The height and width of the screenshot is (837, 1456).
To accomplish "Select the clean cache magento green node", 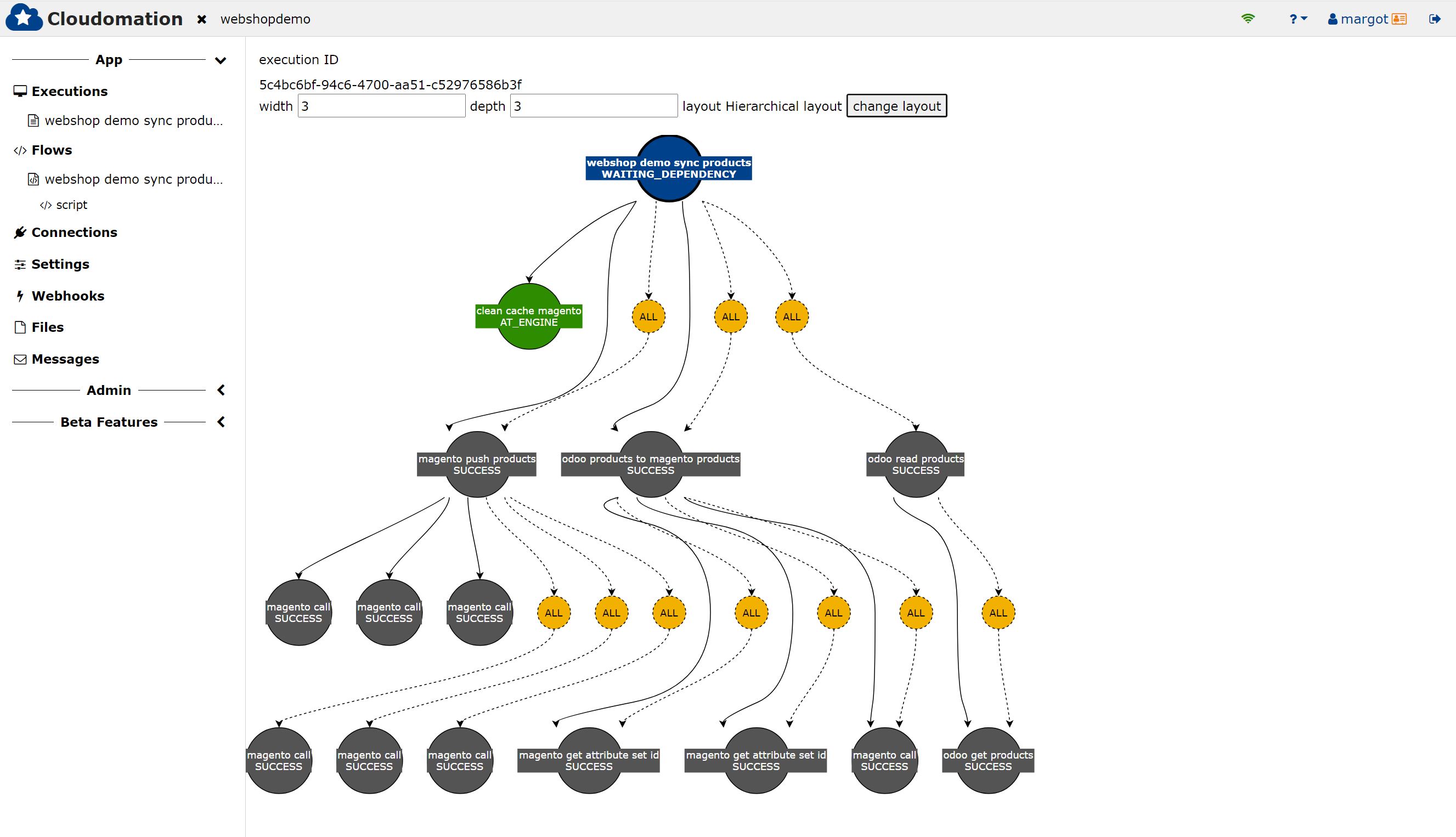I will coord(529,316).
